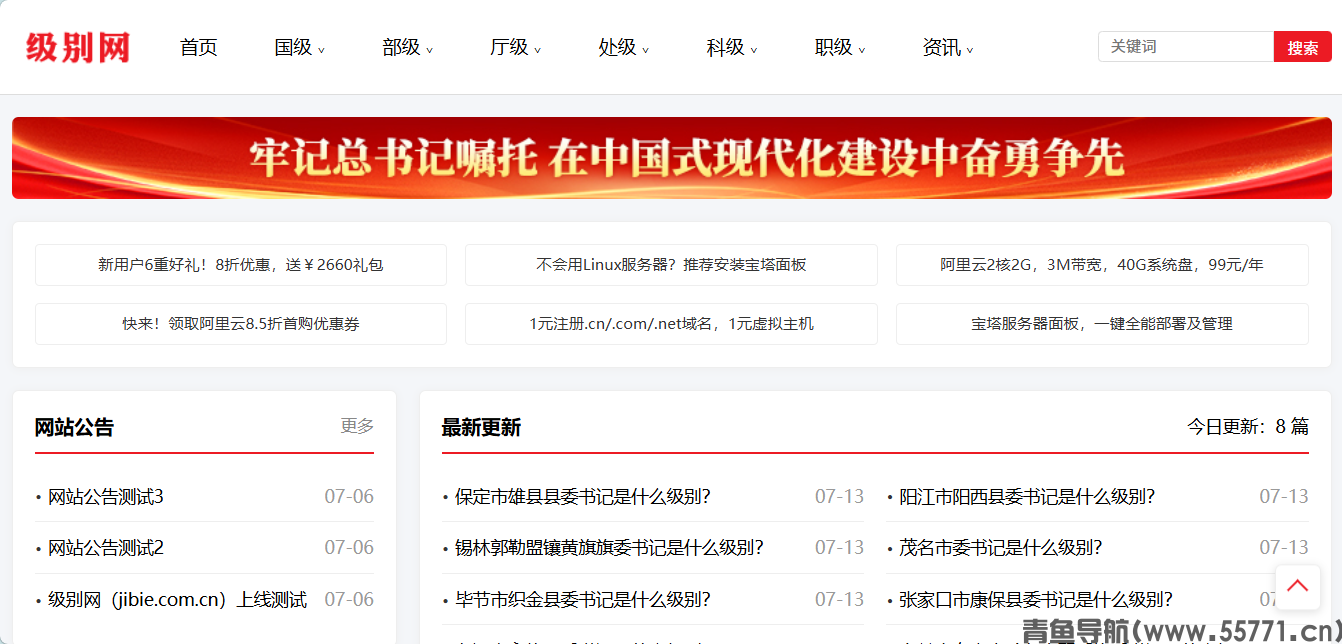Expand the chevron beside 处级
This screenshot has width=1342, height=644.
tap(645, 50)
